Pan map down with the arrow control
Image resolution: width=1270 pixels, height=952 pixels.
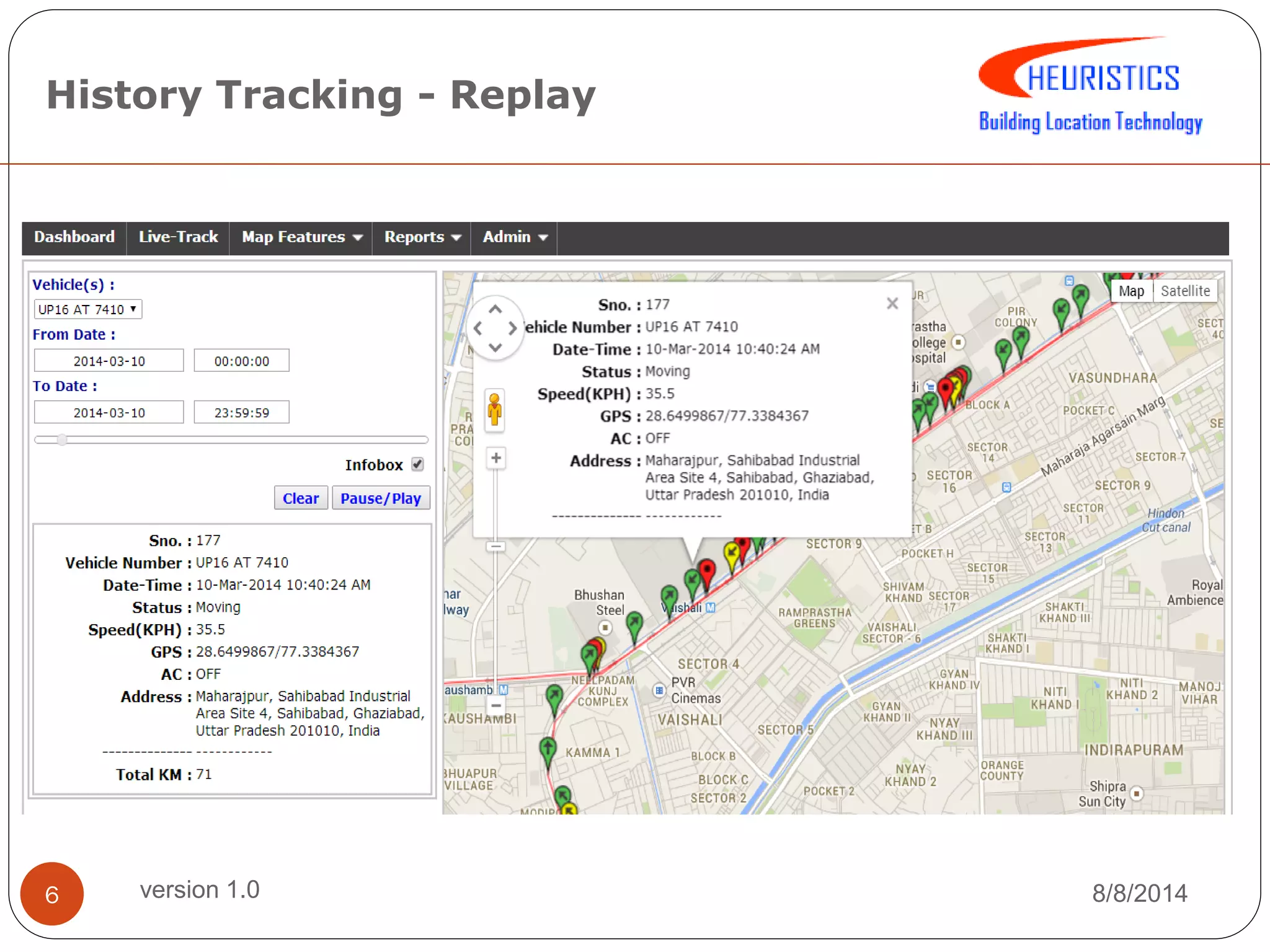point(495,348)
